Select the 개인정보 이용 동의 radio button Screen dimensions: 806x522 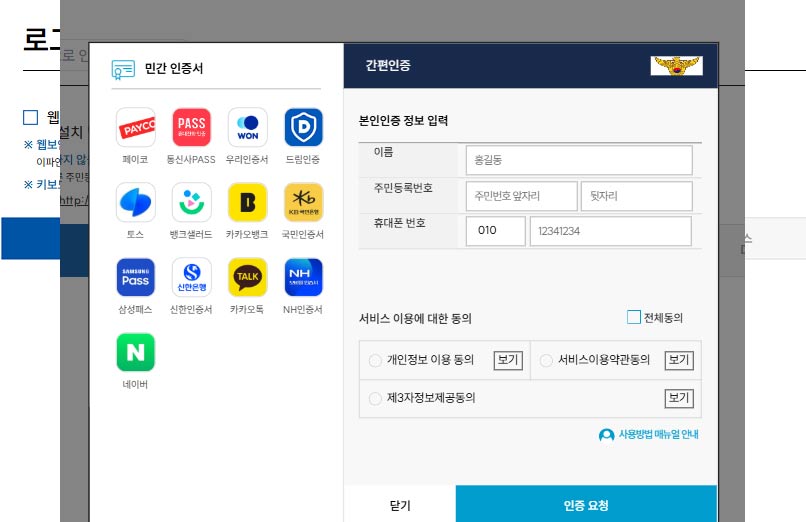tap(375, 361)
